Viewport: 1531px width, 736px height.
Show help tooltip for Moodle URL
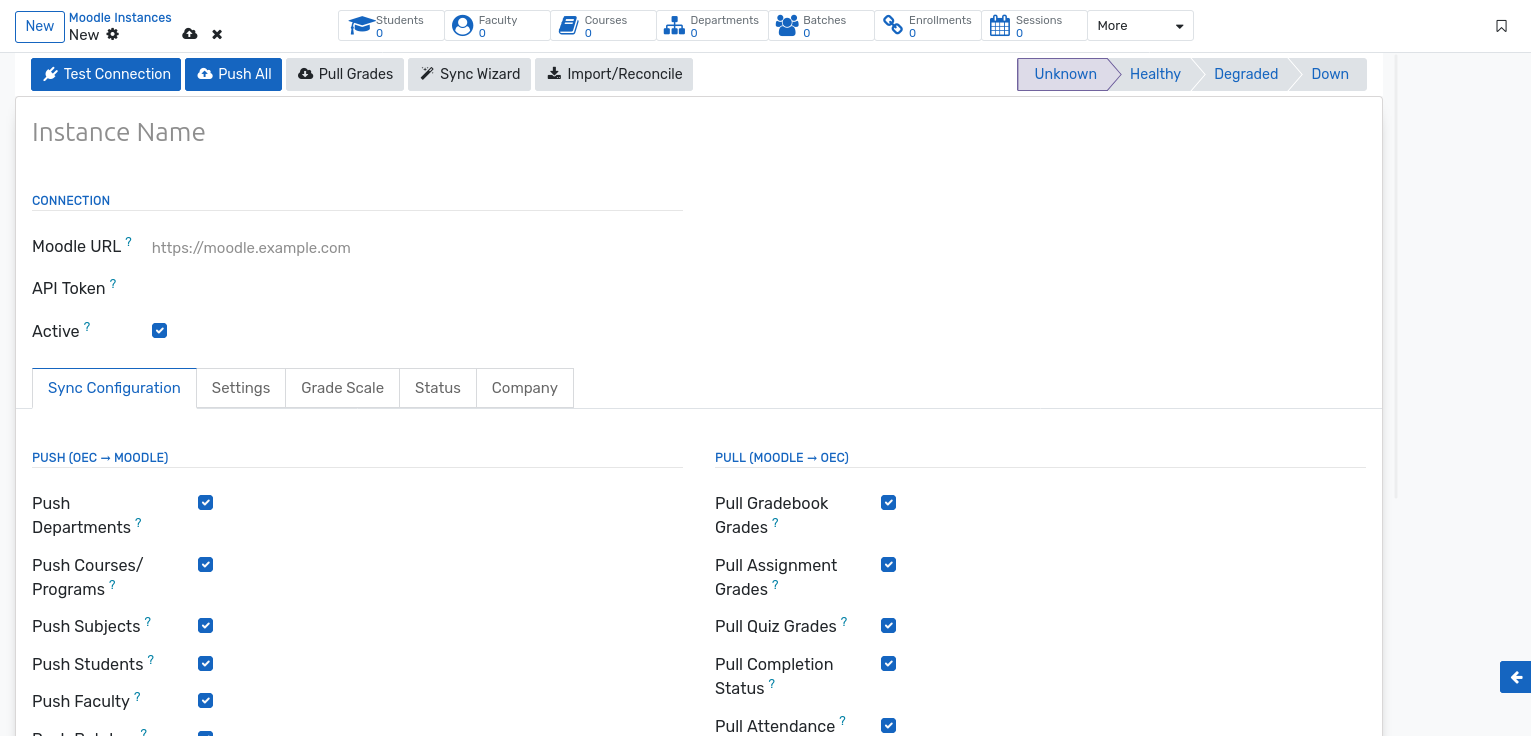click(129, 241)
